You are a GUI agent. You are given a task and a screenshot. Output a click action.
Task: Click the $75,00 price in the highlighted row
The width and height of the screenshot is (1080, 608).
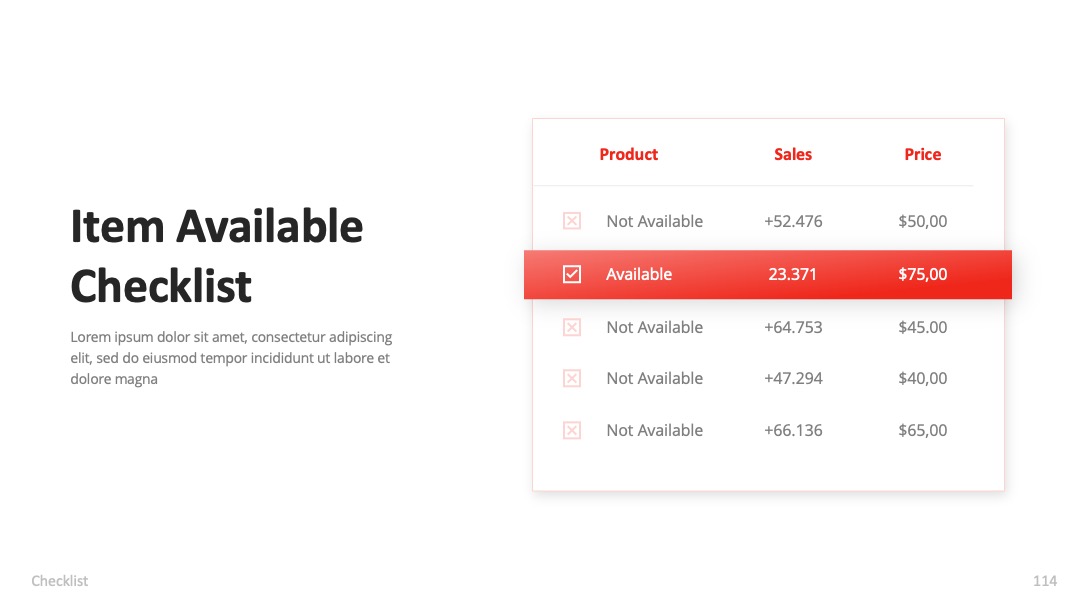(922, 274)
